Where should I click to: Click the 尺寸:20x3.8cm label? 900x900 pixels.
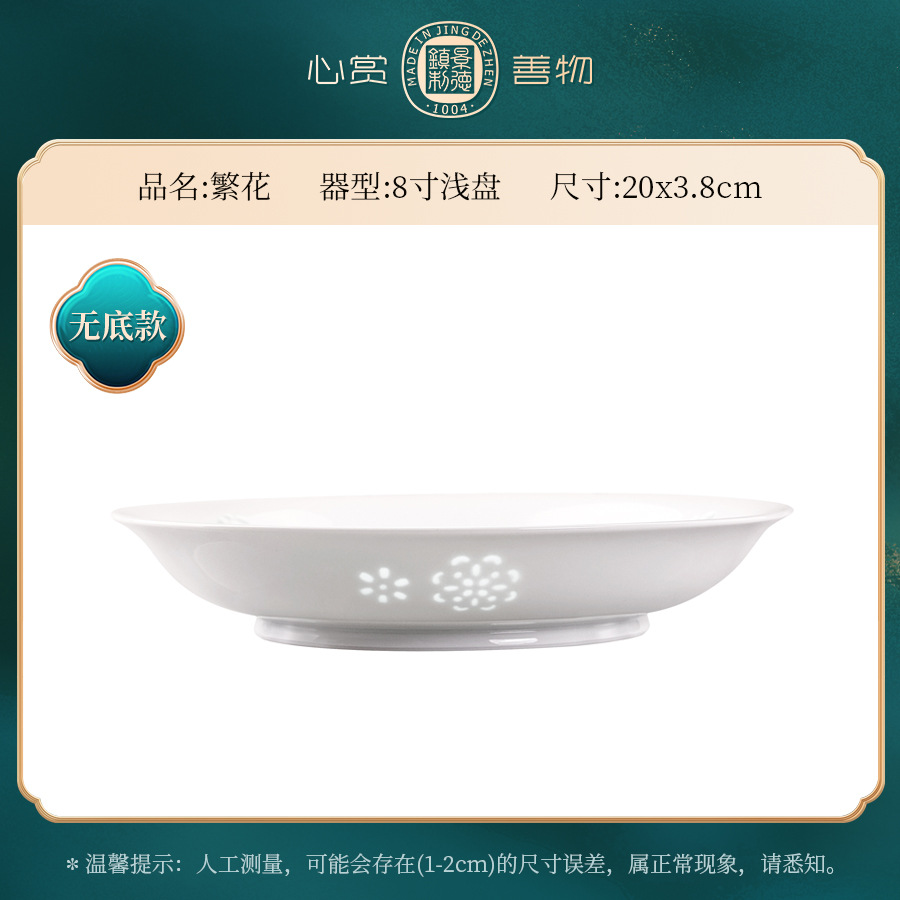tap(655, 187)
